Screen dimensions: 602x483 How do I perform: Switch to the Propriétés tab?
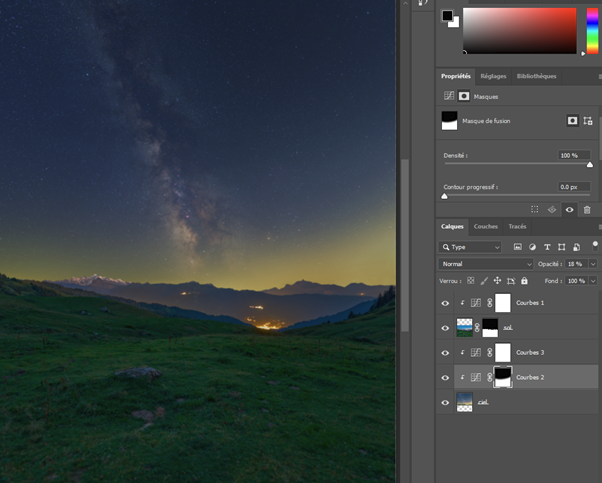[x=456, y=76]
